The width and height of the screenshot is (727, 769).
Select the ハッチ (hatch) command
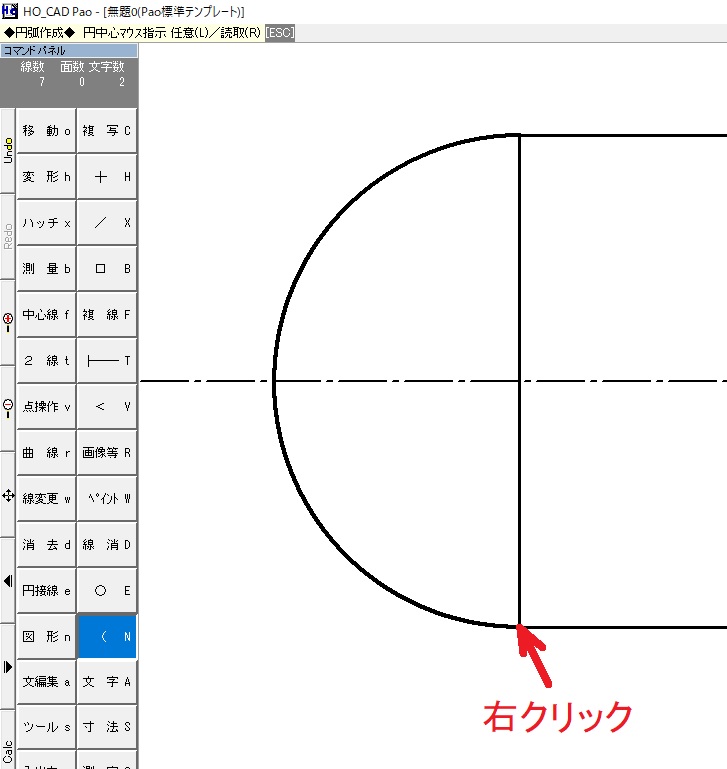click(x=47, y=222)
